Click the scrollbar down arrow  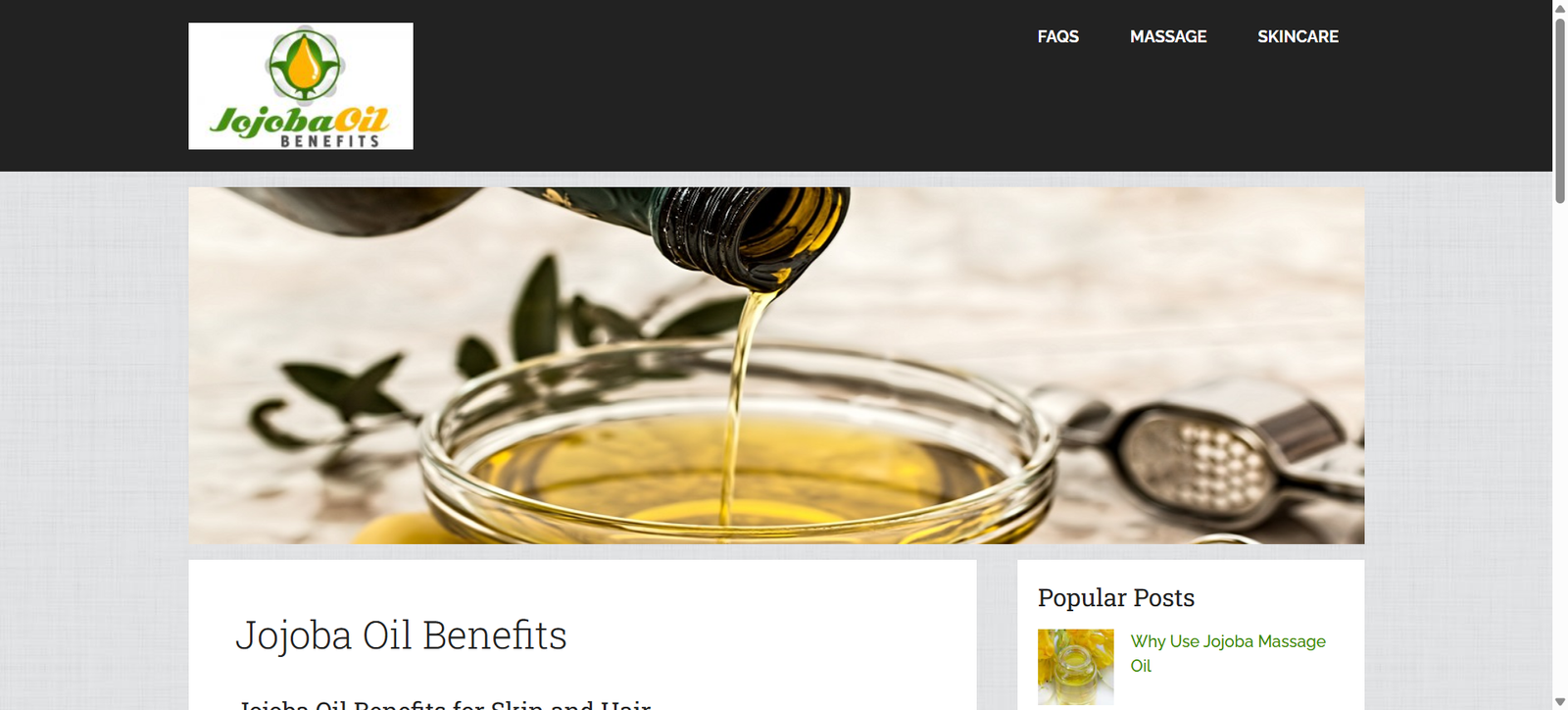click(x=1560, y=702)
